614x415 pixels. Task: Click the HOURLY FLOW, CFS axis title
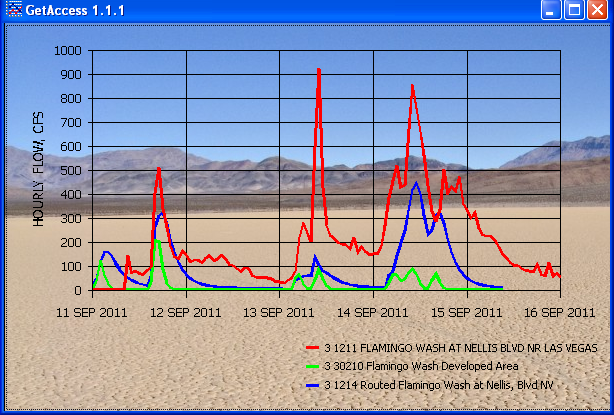pyautogui.click(x=39, y=169)
